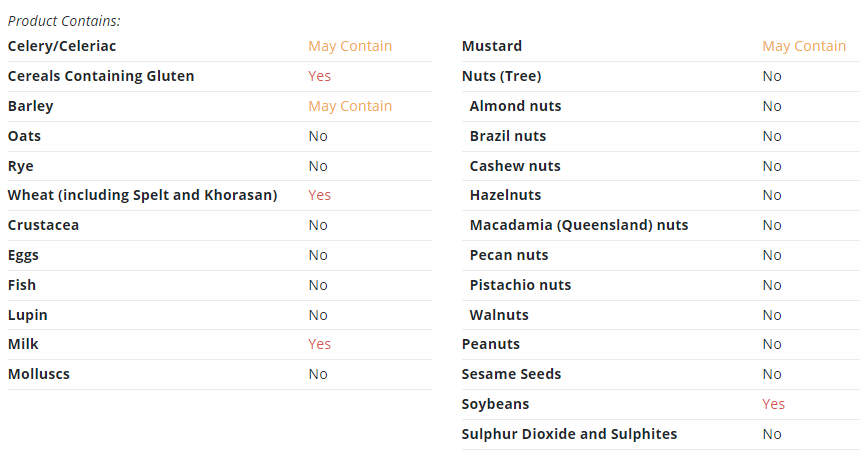The width and height of the screenshot is (860, 452).
Task: Click the Sesame Seeds label
Action: 511,374
